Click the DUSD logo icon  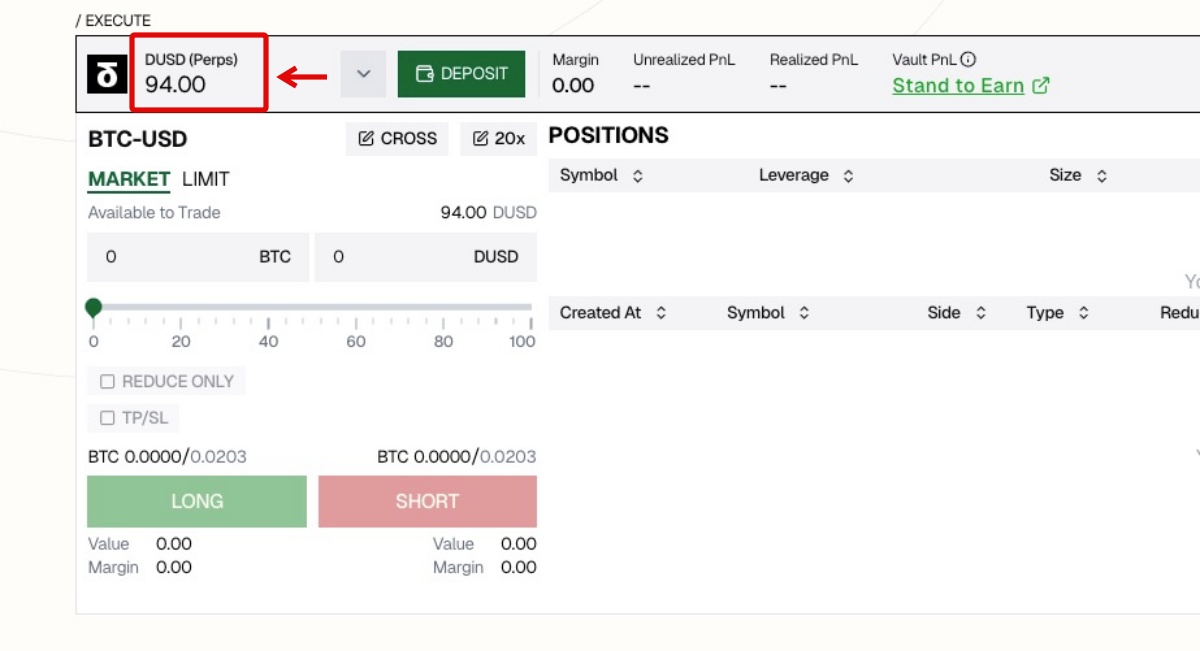point(107,74)
